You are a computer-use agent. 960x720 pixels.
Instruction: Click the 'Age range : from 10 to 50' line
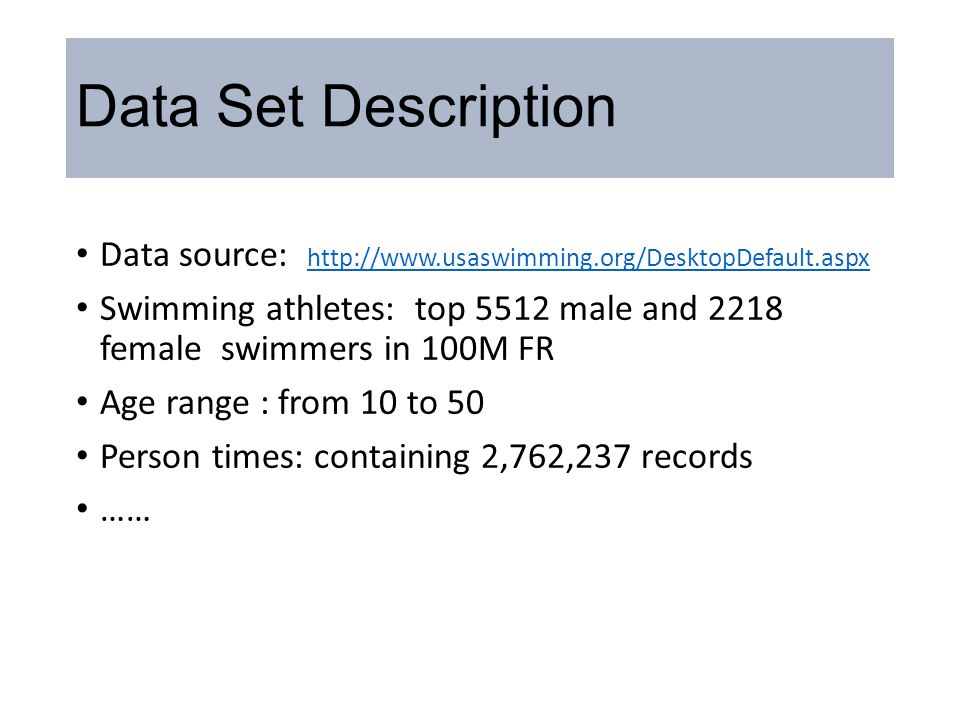pyautogui.click(x=292, y=403)
